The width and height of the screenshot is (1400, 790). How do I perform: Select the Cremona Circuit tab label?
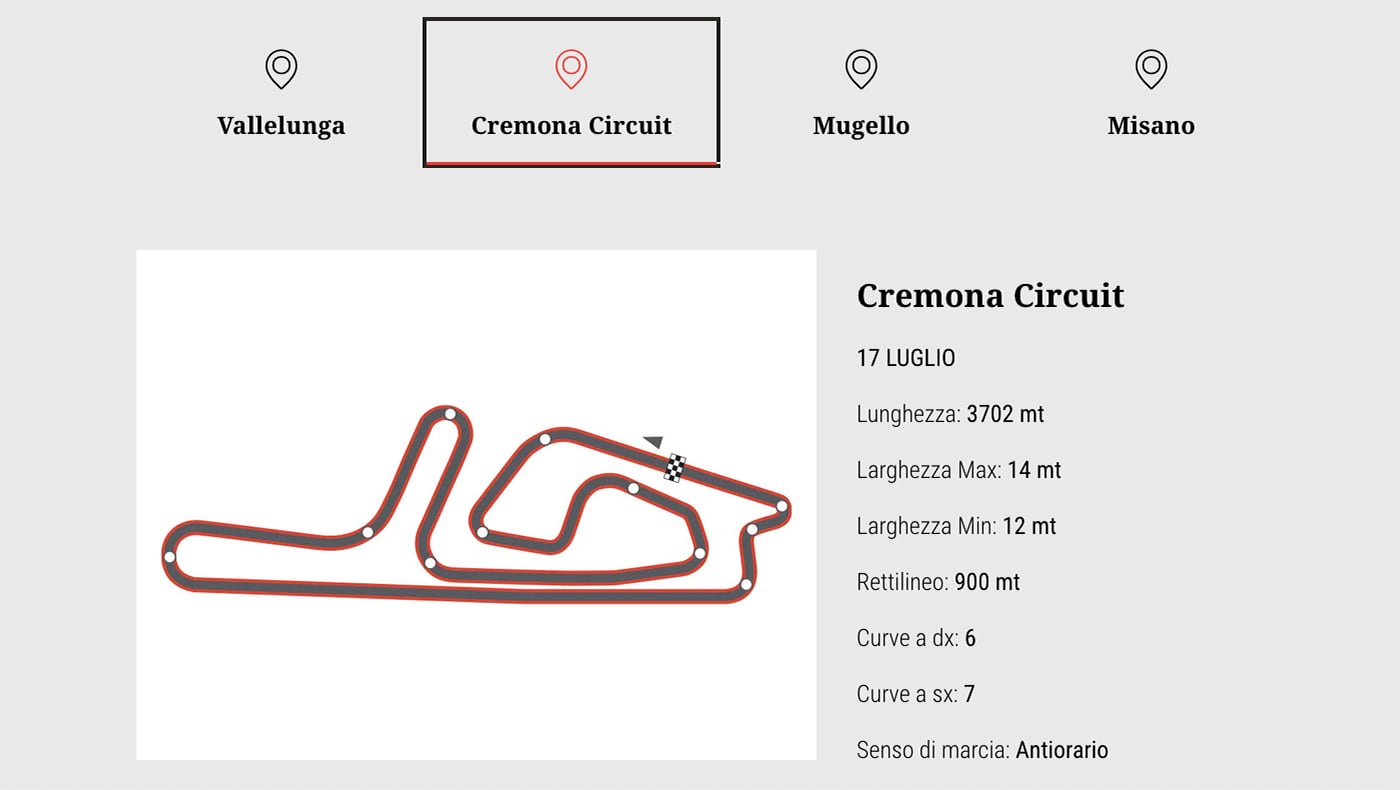[571, 126]
